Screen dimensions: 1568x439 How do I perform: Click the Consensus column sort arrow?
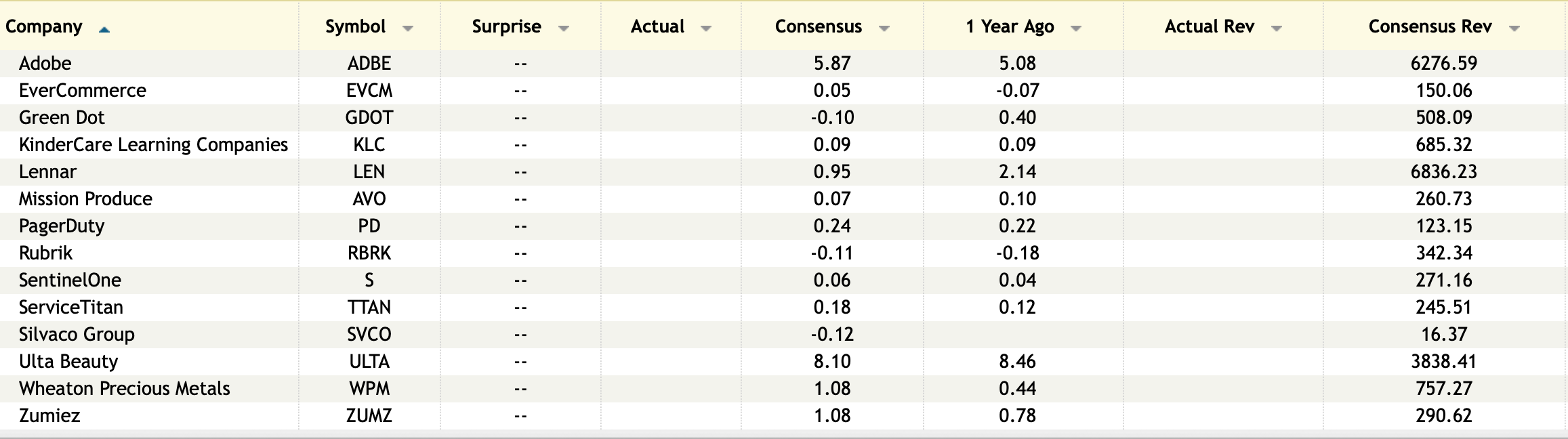point(884,28)
